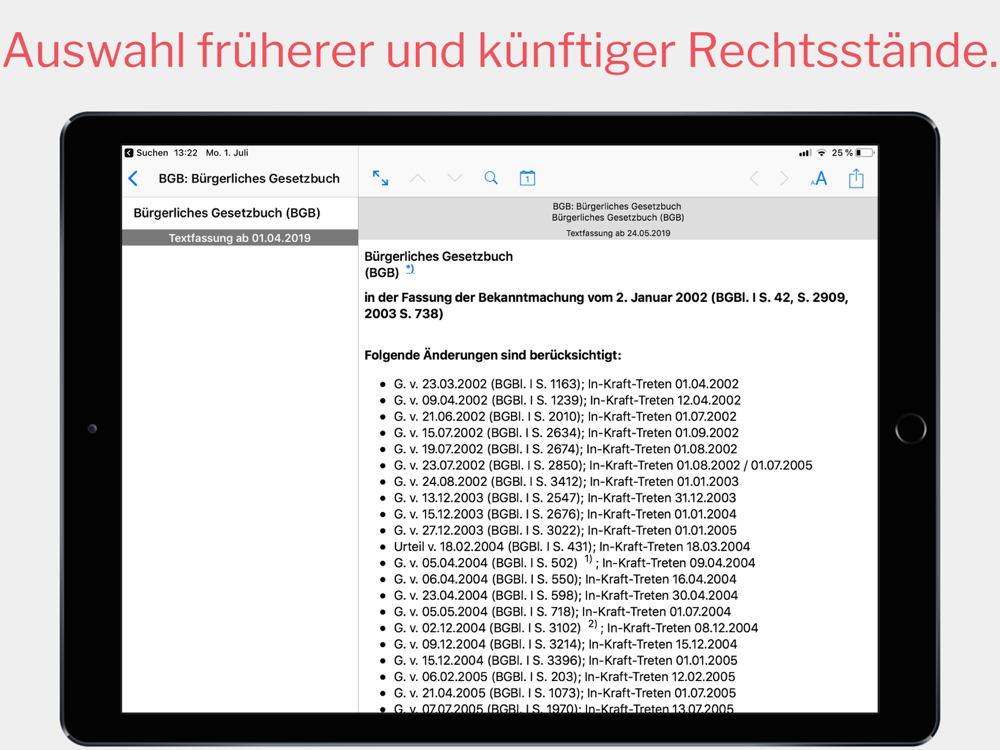The width and height of the screenshot is (1000, 750).
Task: Click the entry G. v. 05.04.2004
Action: (574, 562)
